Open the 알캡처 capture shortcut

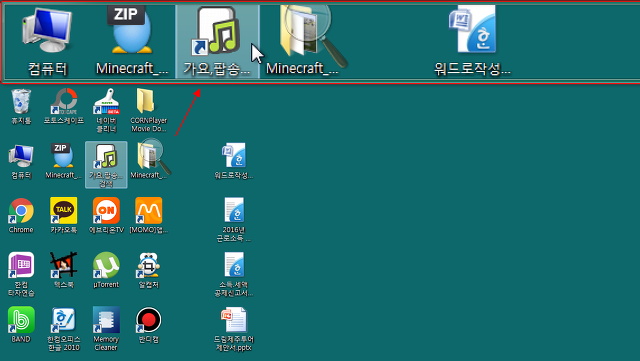tap(149, 270)
